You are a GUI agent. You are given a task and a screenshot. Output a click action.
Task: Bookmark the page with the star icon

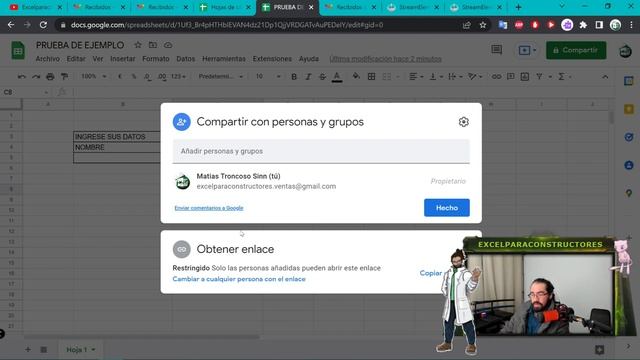click(x=483, y=25)
